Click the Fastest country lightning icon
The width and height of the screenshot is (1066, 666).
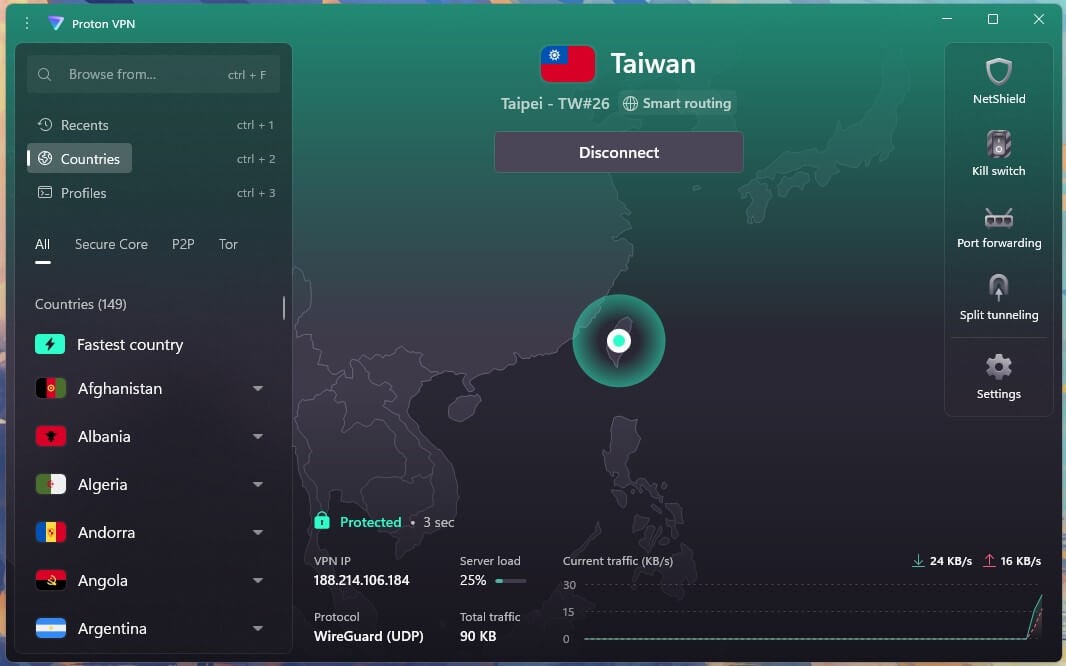pos(50,345)
